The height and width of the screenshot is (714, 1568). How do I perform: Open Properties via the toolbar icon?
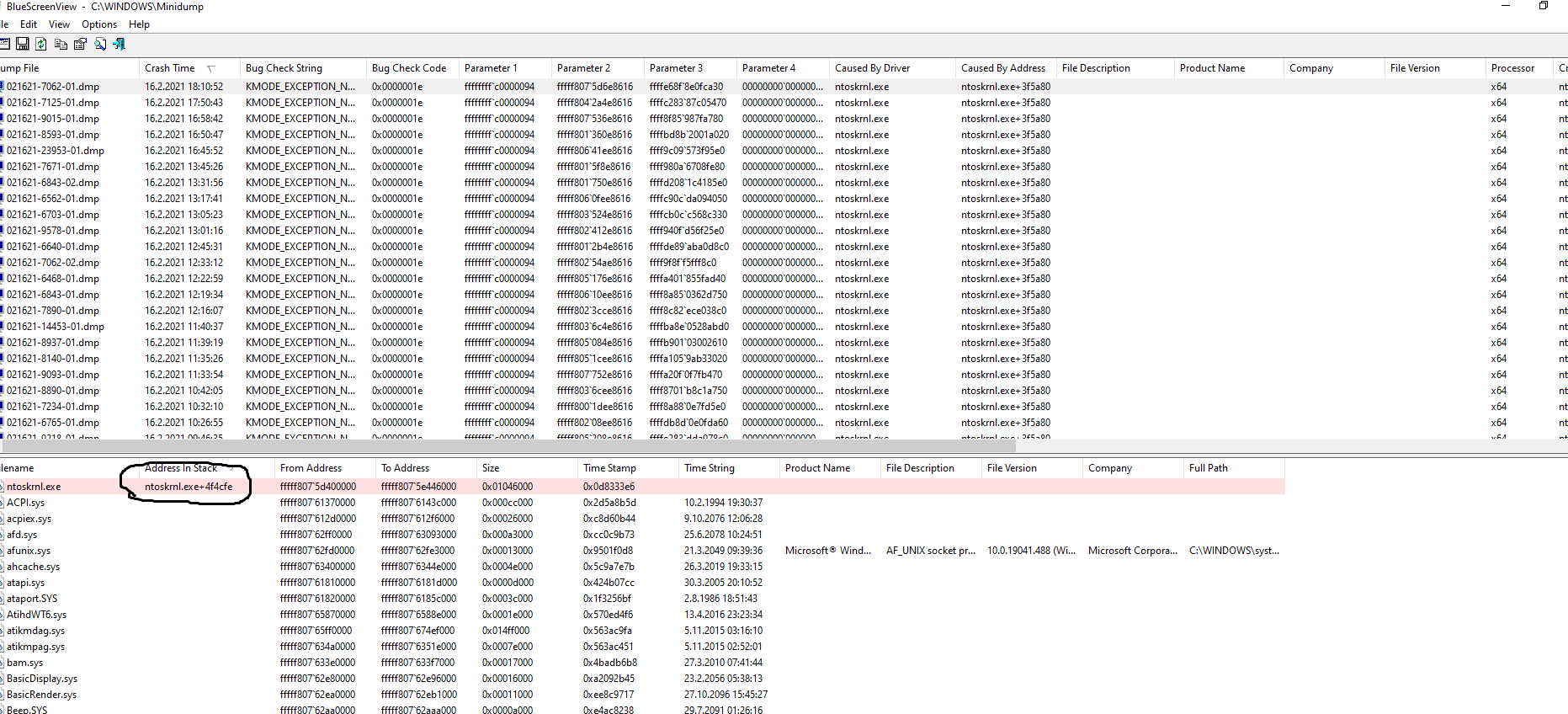pyautogui.click(x=80, y=44)
